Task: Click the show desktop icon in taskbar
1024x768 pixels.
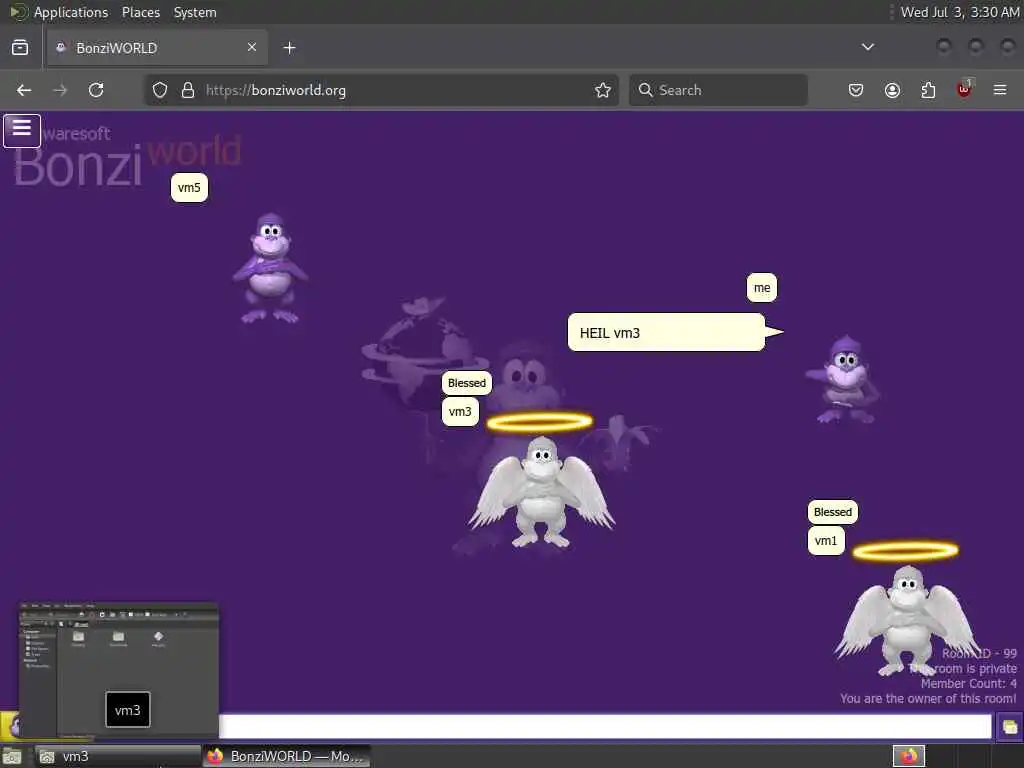Action: (x=12, y=757)
